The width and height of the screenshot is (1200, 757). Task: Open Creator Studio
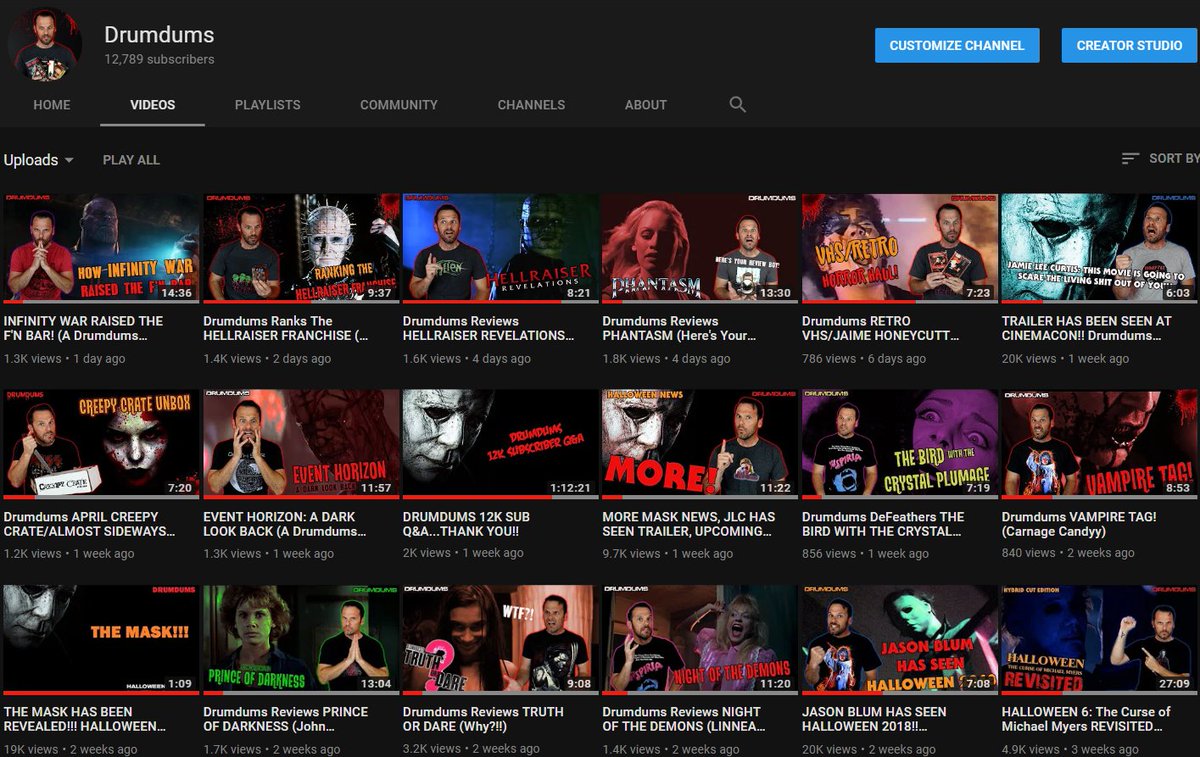point(1129,45)
